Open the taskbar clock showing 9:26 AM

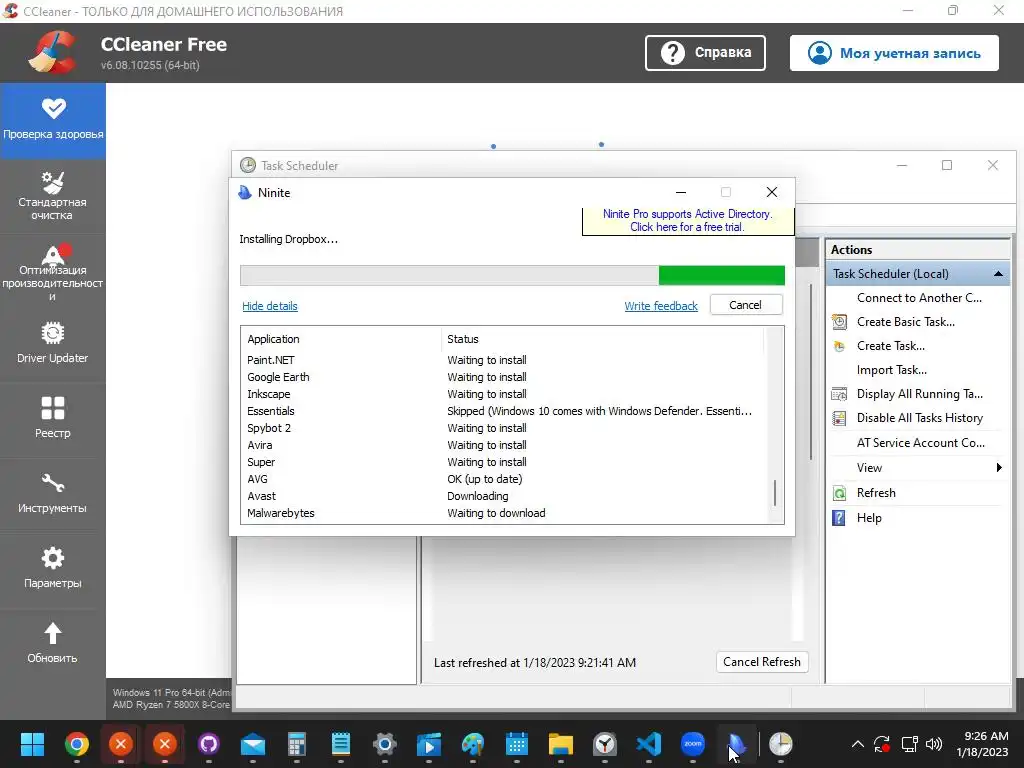coord(982,744)
